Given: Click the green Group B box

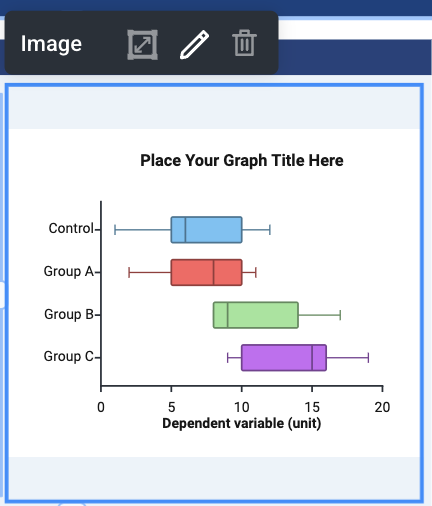Looking at the screenshot, I should (x=256, y=315).
